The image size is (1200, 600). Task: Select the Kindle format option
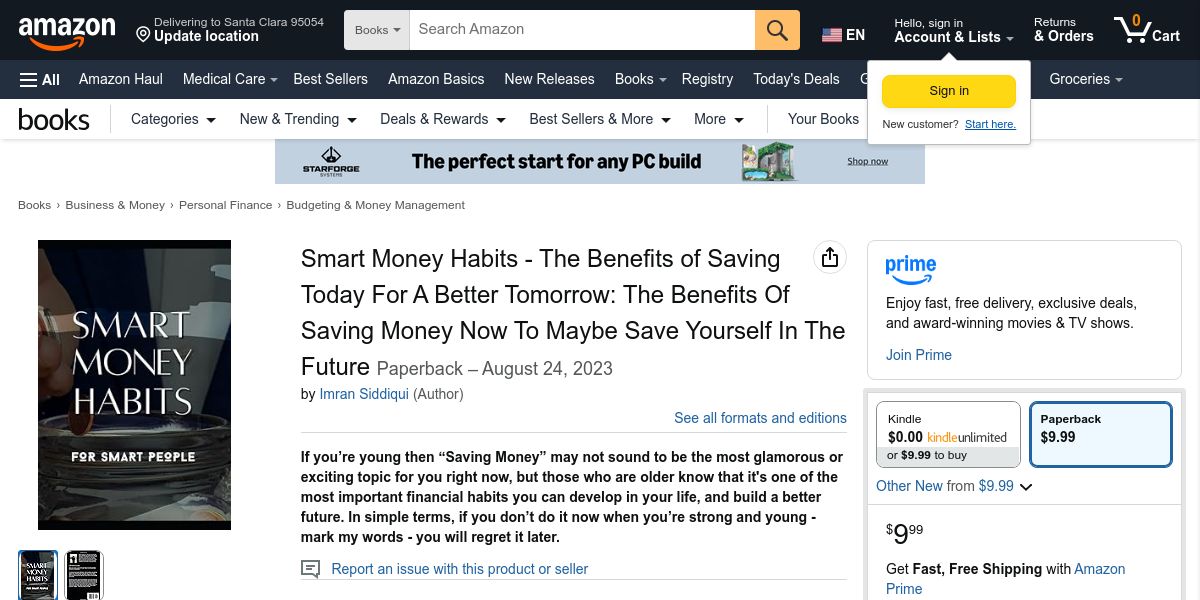pos(947,435)
